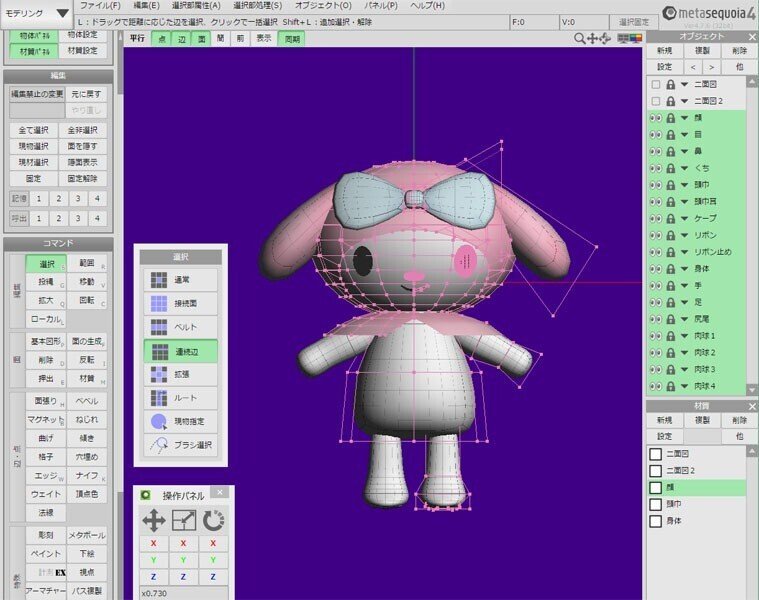Collapse the 肉球4 object triangle arrow
The height and width of the screenshot is (600, 759).
[684, 386]
